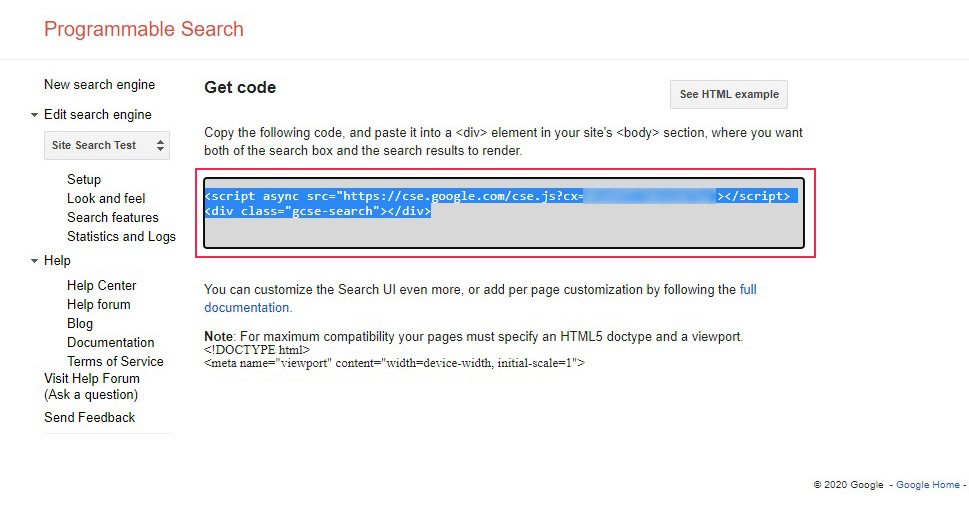Image resolution: width=969 pixels, height=518 pixels.
Task: Click Send Feedback in sidebar
Action: [90, 418]
